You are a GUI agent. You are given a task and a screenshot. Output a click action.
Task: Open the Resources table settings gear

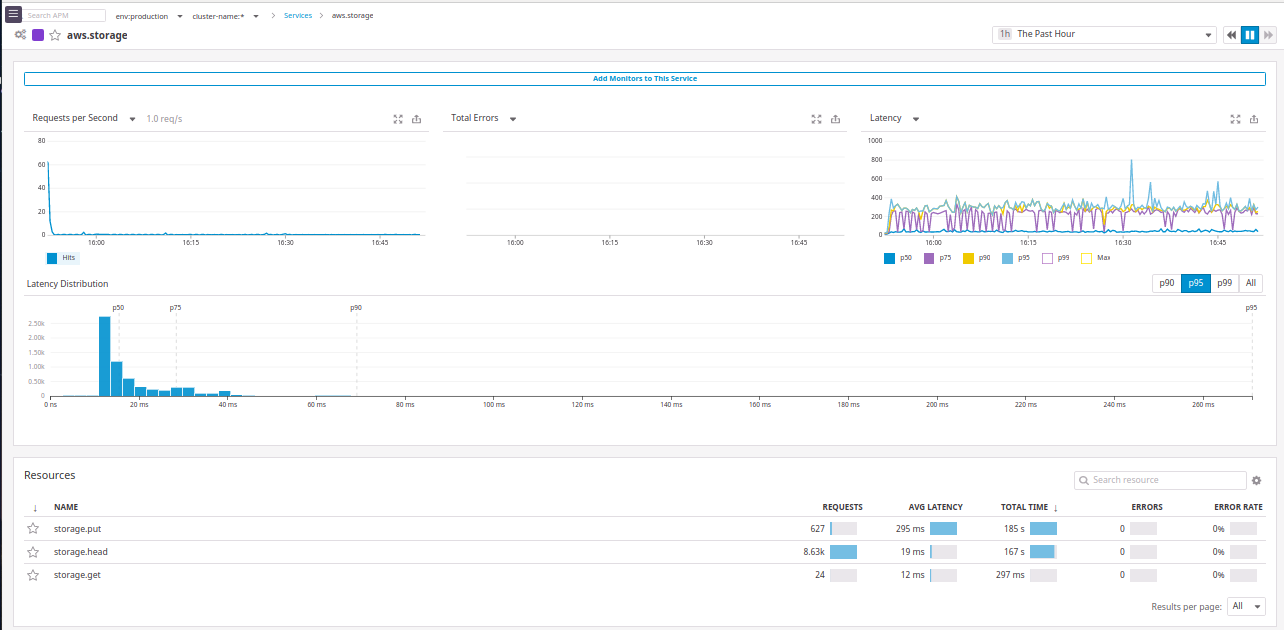[1257, 480]
